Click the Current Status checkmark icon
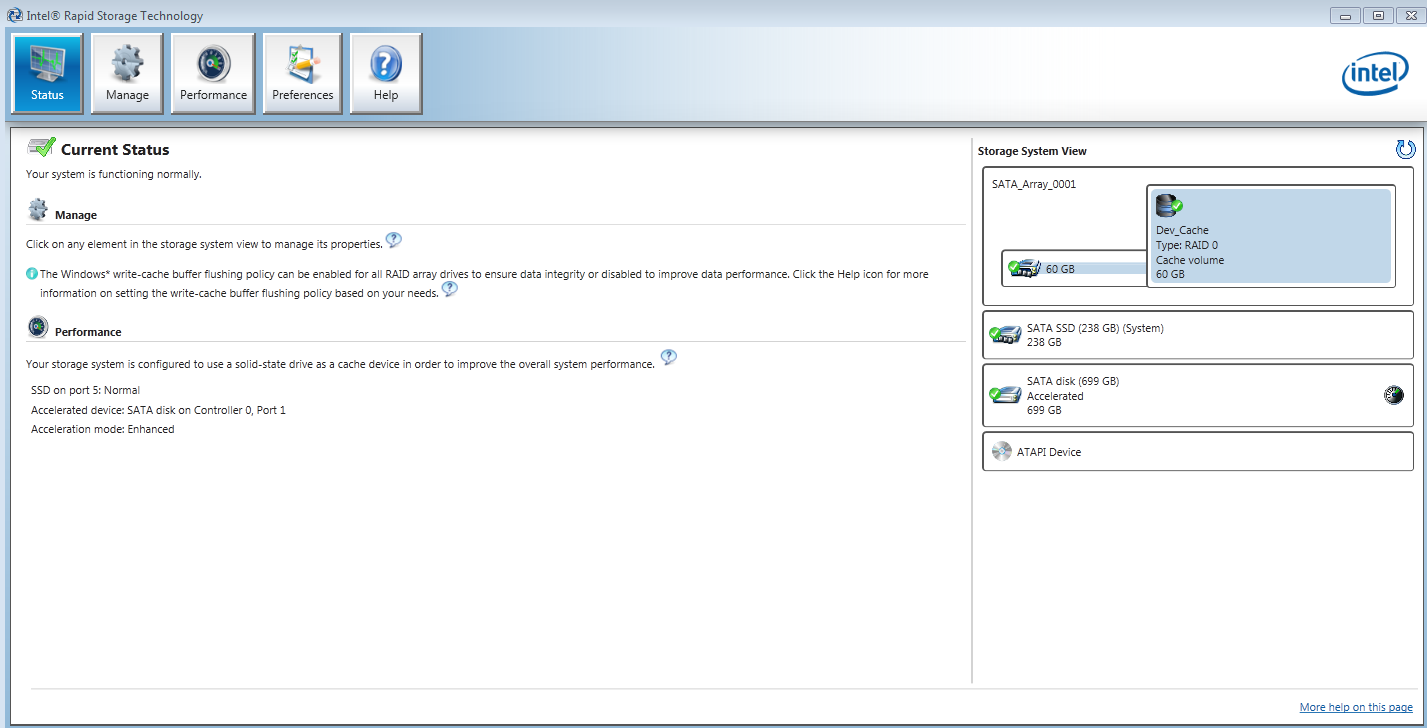 (x=41, y=147)
